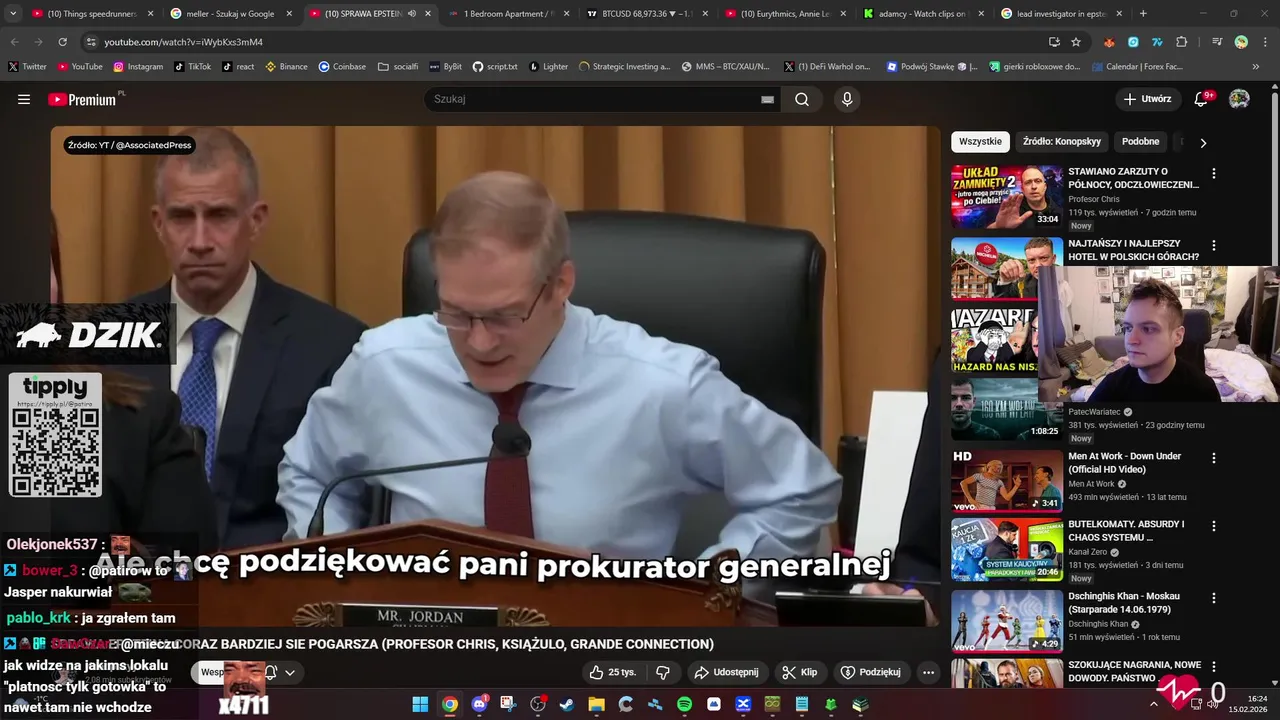Open more actions ellipsis under video
The image size is (1280, 720).
coord(928,672)
